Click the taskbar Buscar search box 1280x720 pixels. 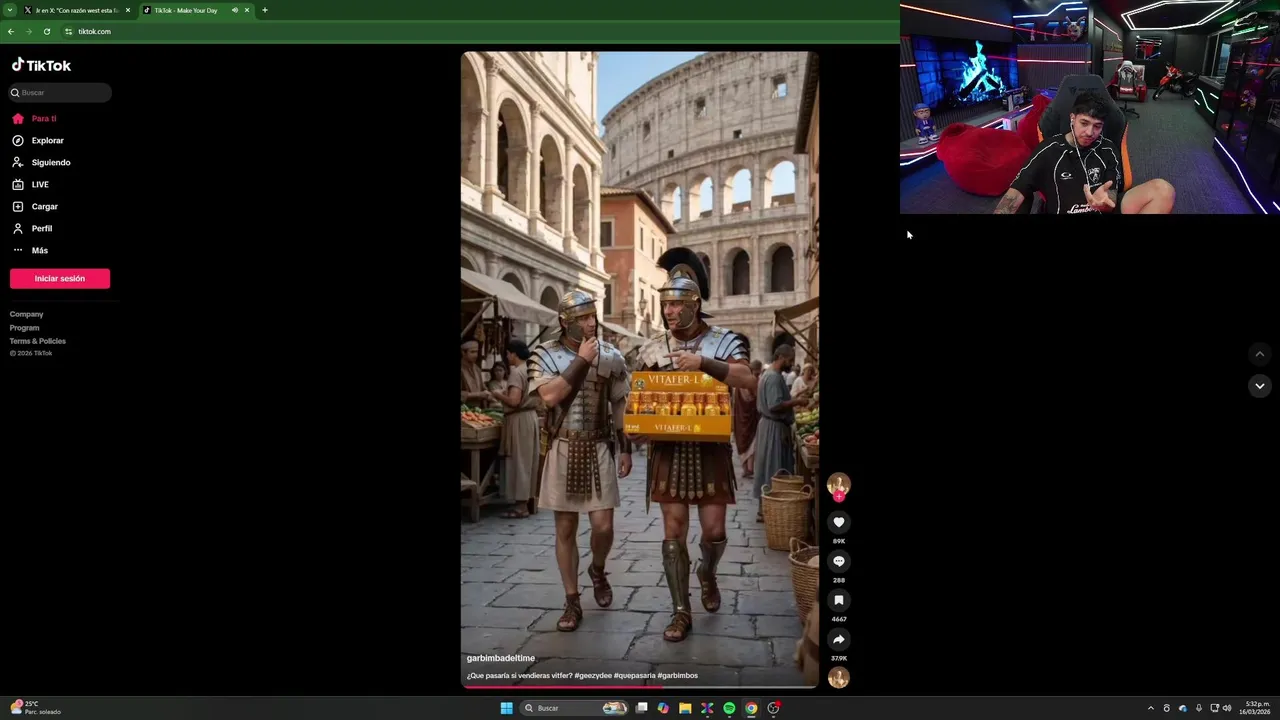point(575,708)
